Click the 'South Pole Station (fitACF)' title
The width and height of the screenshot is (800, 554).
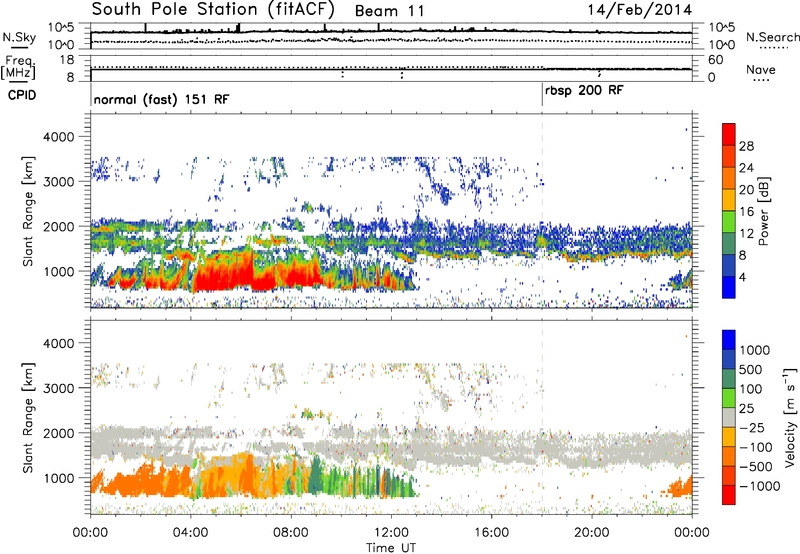pyautogui.click(x=213, y=9)
